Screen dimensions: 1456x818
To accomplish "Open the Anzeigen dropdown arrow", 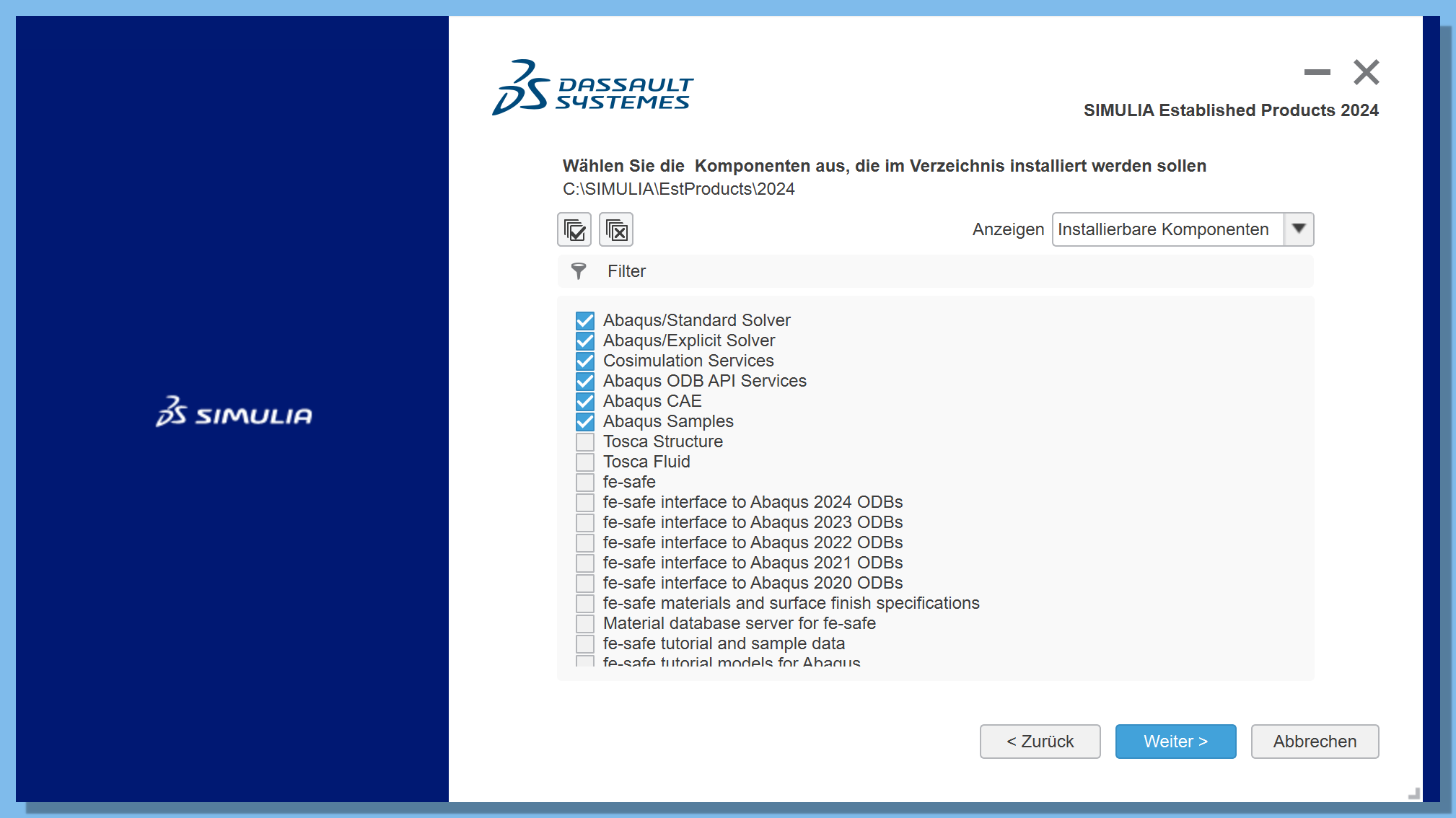I will 1299,229.
